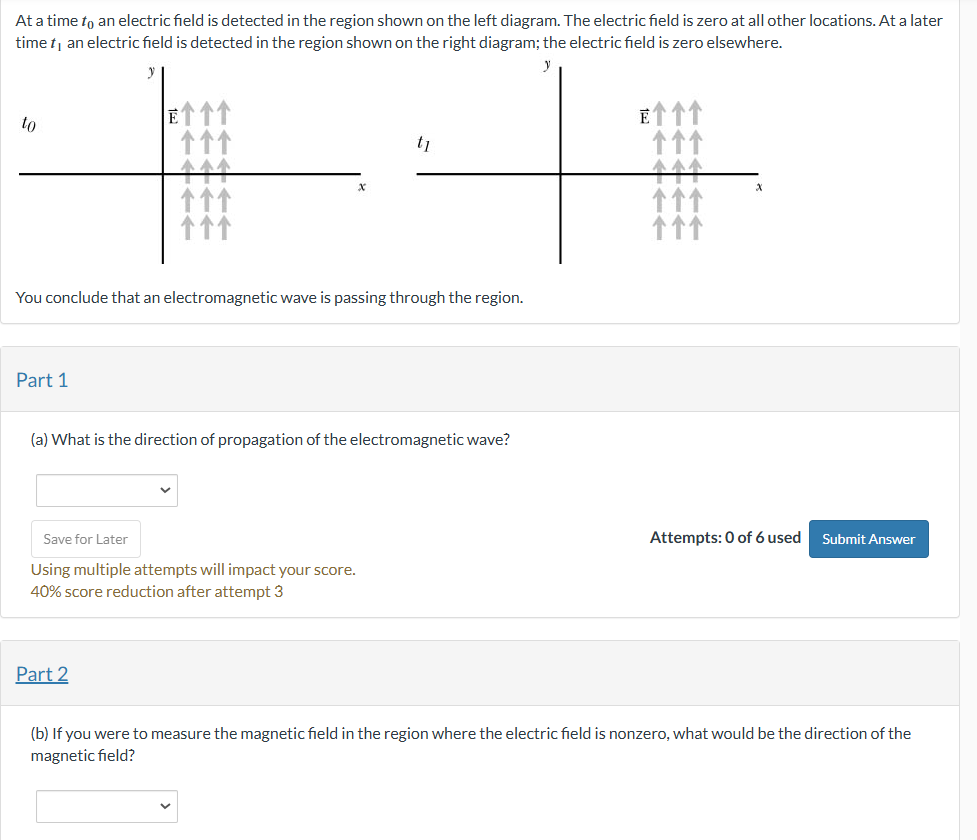
Task: Click the Save for Later button
Action: pos(85,539)
